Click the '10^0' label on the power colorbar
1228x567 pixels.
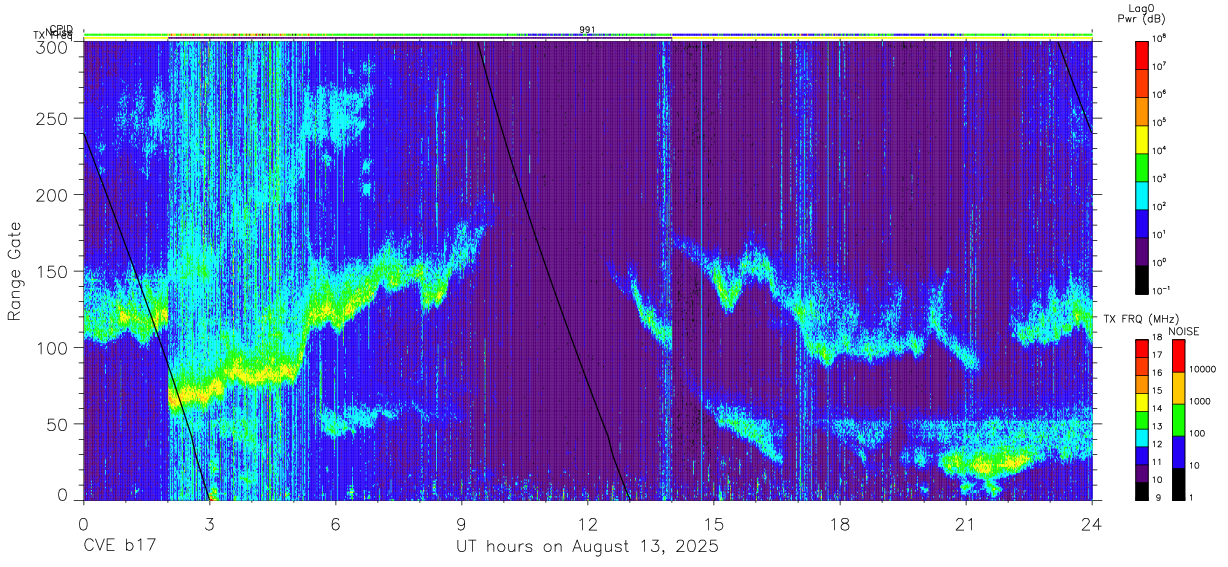(1157, 262)
